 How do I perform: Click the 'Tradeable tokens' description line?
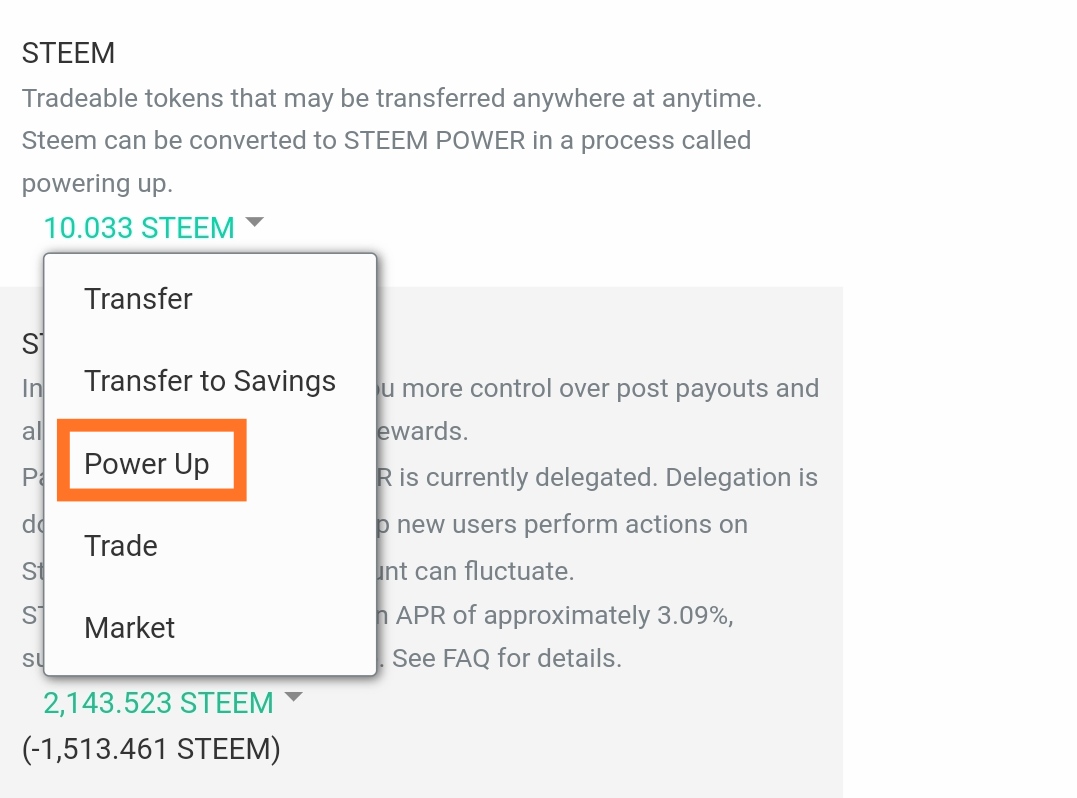coord(392,99)
